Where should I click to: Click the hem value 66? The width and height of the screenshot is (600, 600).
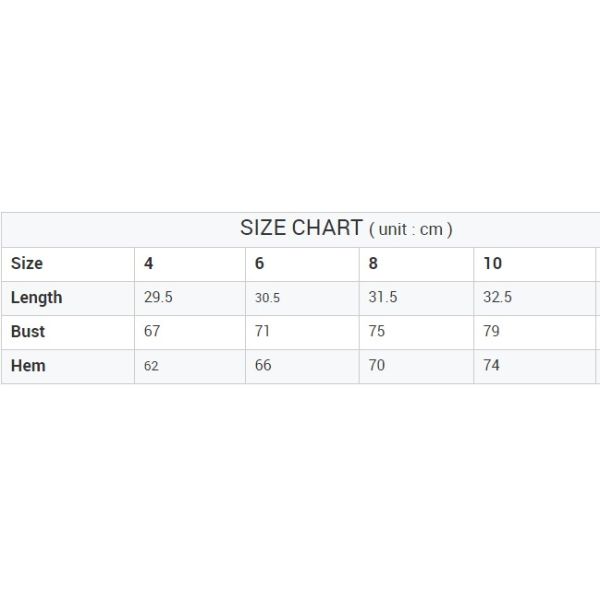pyautogui.click(x=263, y=365)
